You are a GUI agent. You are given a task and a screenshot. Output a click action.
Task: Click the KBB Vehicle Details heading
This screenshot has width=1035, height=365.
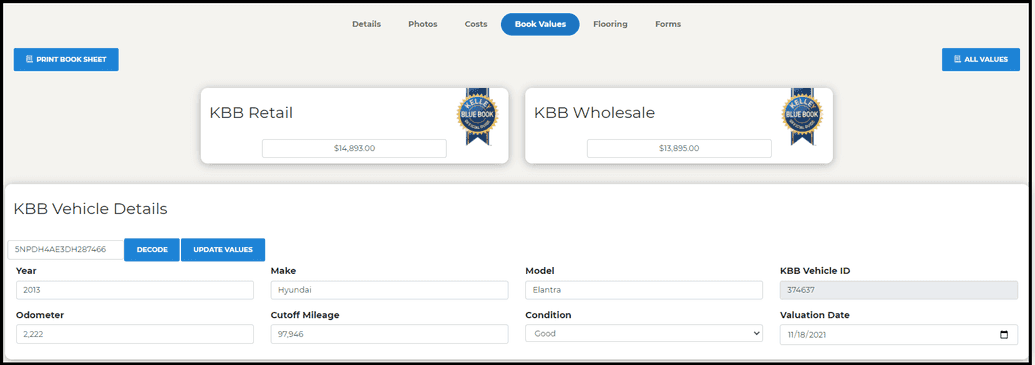coord(90,209)
